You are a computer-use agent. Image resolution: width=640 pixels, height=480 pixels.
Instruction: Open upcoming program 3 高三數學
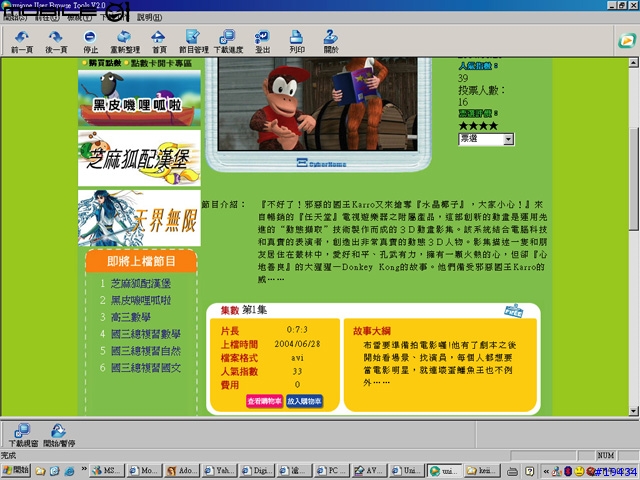click(131, 317)
